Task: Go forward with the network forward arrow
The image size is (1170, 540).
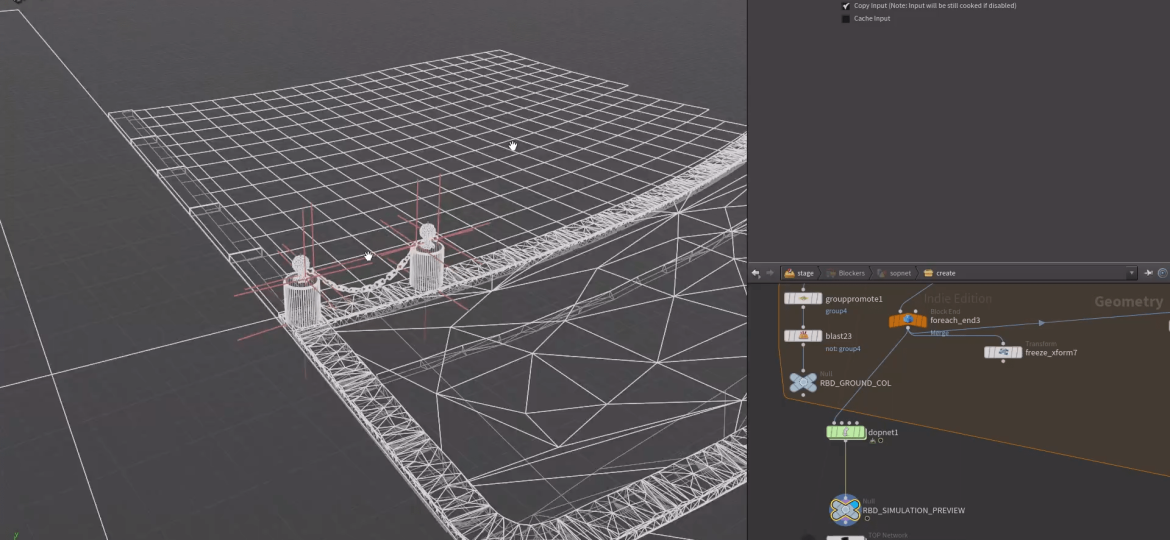Action: click(769, 273)
